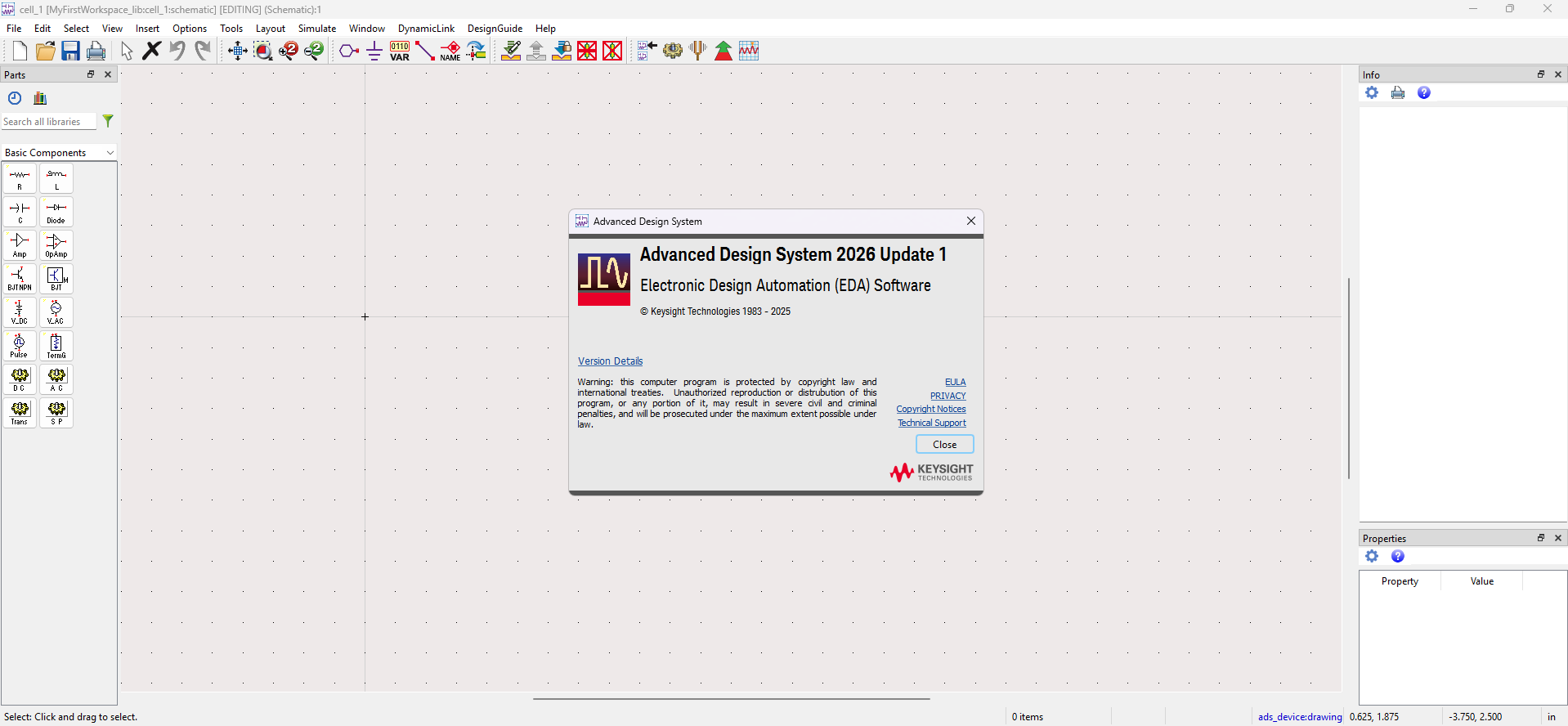The image size is (1568, 726).
Task: Click the Simulate gear toolbar icon
Action: pyautogui.click(x=673, y=51)
